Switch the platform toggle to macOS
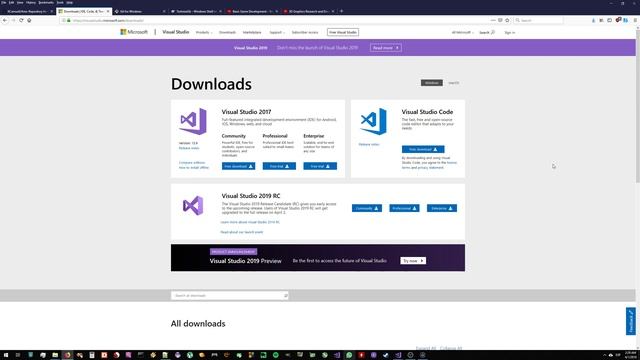 pyautogui.click(x=453, y=83)
